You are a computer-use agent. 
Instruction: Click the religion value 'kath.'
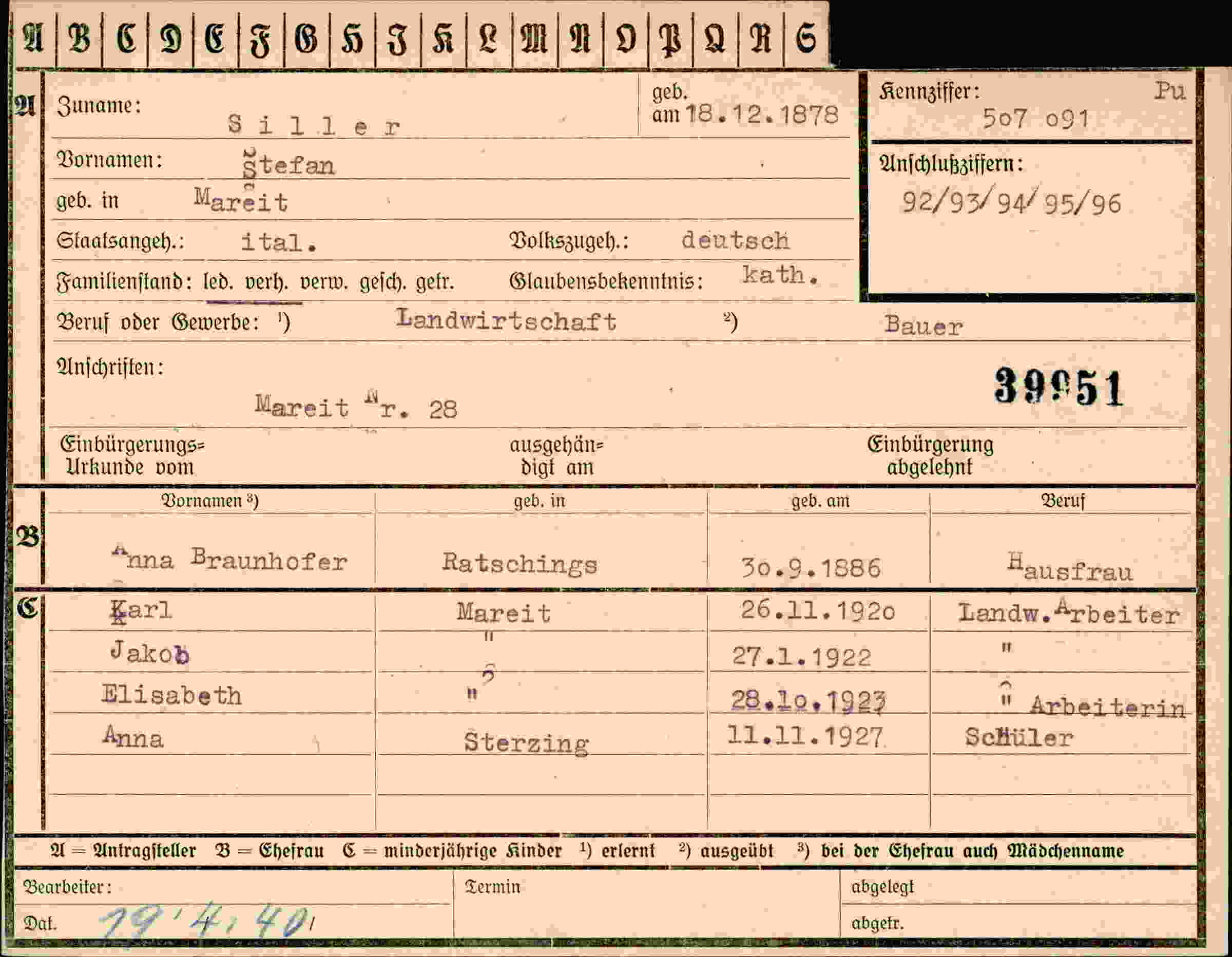781,275
